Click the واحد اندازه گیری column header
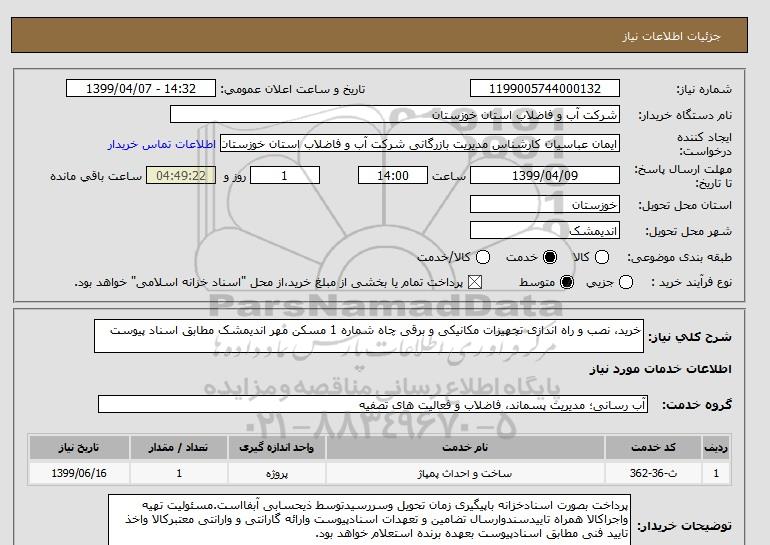770x545 pixels. (276, 447)
